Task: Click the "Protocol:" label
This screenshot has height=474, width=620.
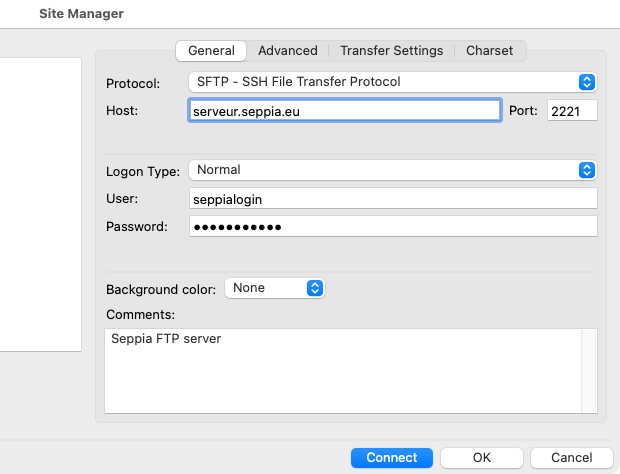Action: 135,82
